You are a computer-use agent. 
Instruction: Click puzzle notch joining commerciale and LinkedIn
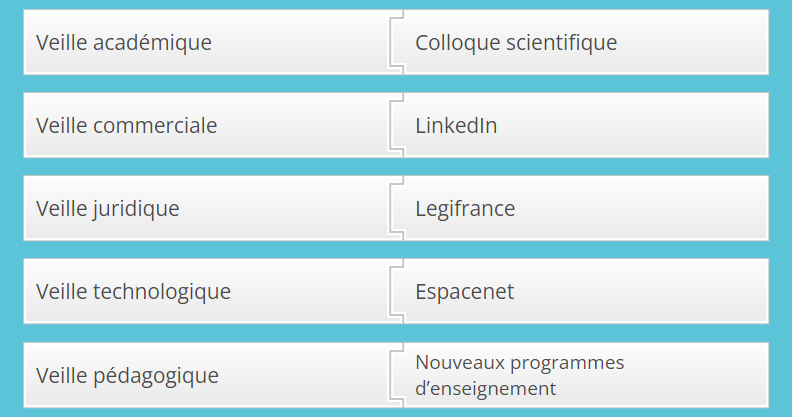tap(397, 126)
